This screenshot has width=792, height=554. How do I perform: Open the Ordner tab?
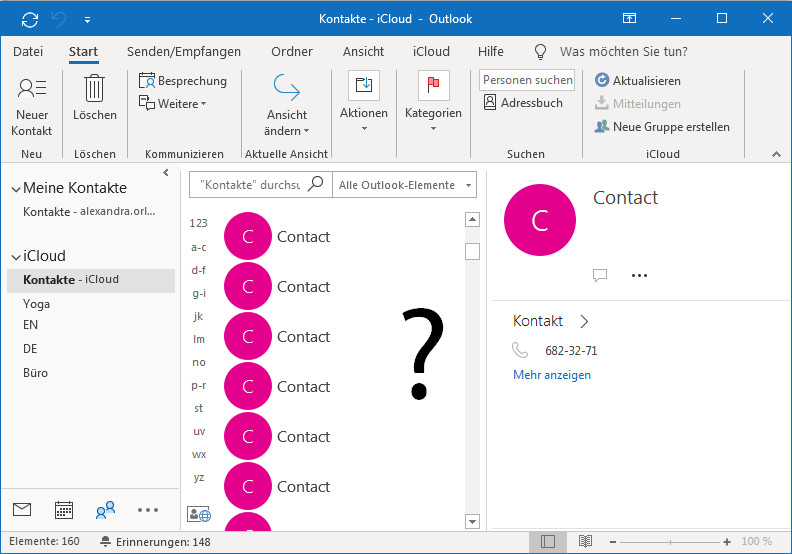point(292,52)
